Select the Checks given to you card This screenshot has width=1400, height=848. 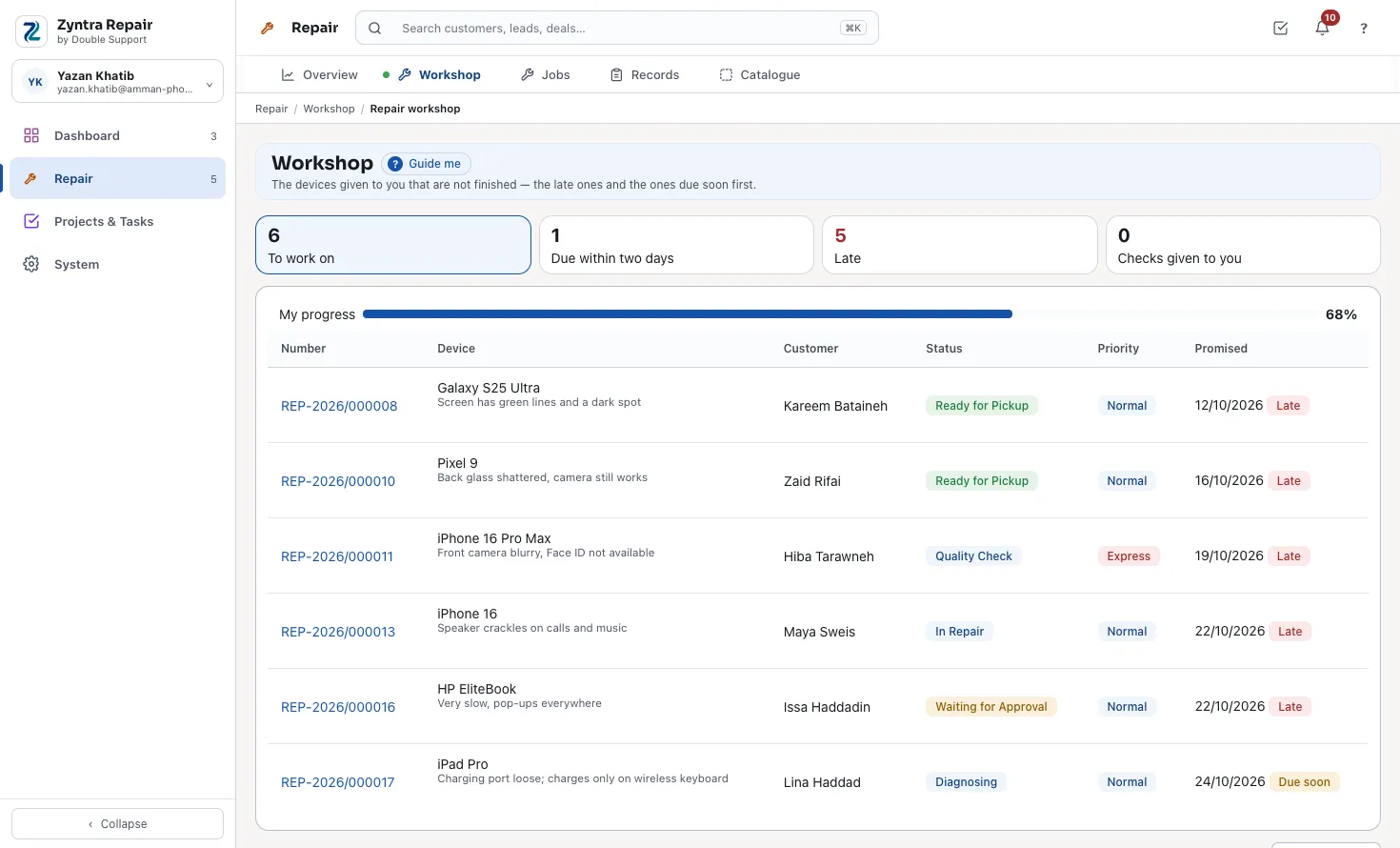pos(1243,245)
